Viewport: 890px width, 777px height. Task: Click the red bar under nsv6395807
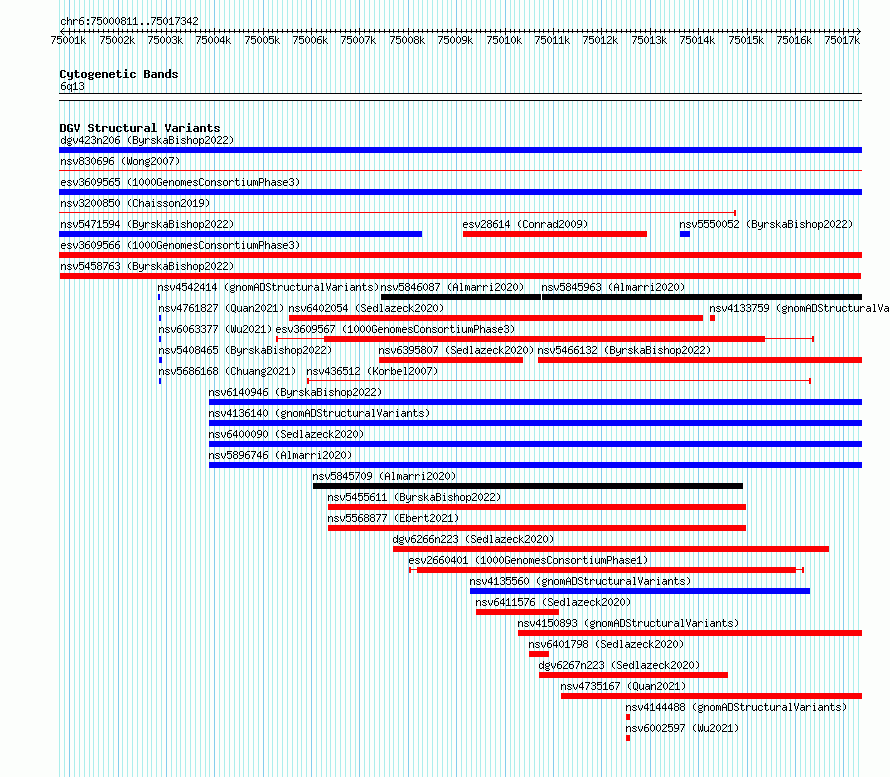point(451,360)
